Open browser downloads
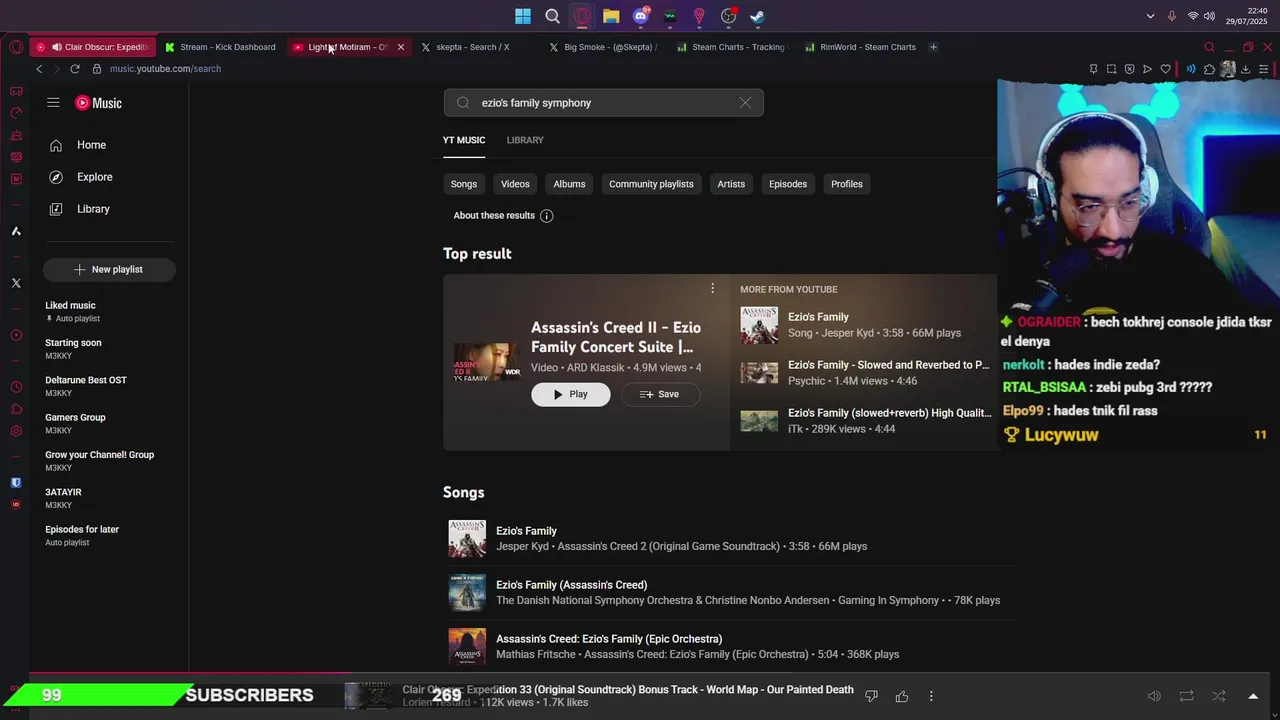 point(1245,69)
